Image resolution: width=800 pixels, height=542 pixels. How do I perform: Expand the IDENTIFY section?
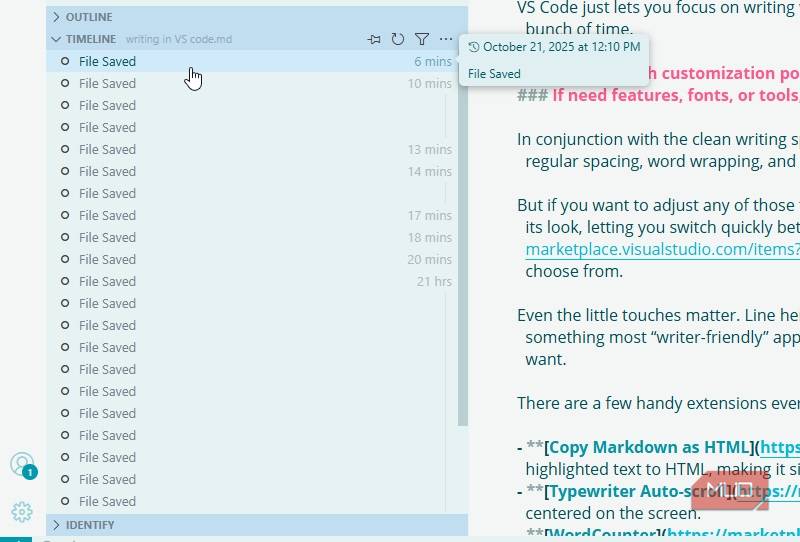point(257,525)
